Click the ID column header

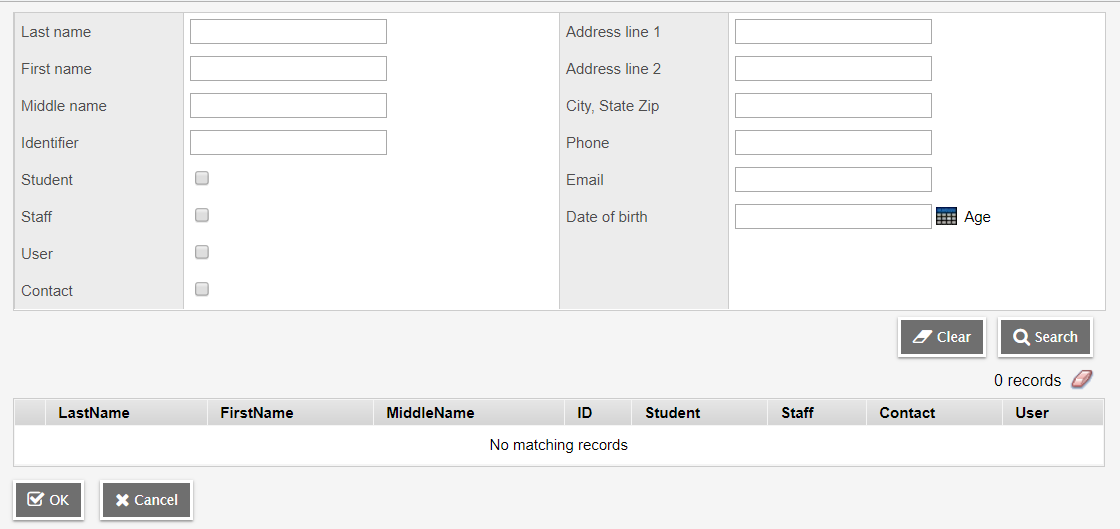point(584,413)
